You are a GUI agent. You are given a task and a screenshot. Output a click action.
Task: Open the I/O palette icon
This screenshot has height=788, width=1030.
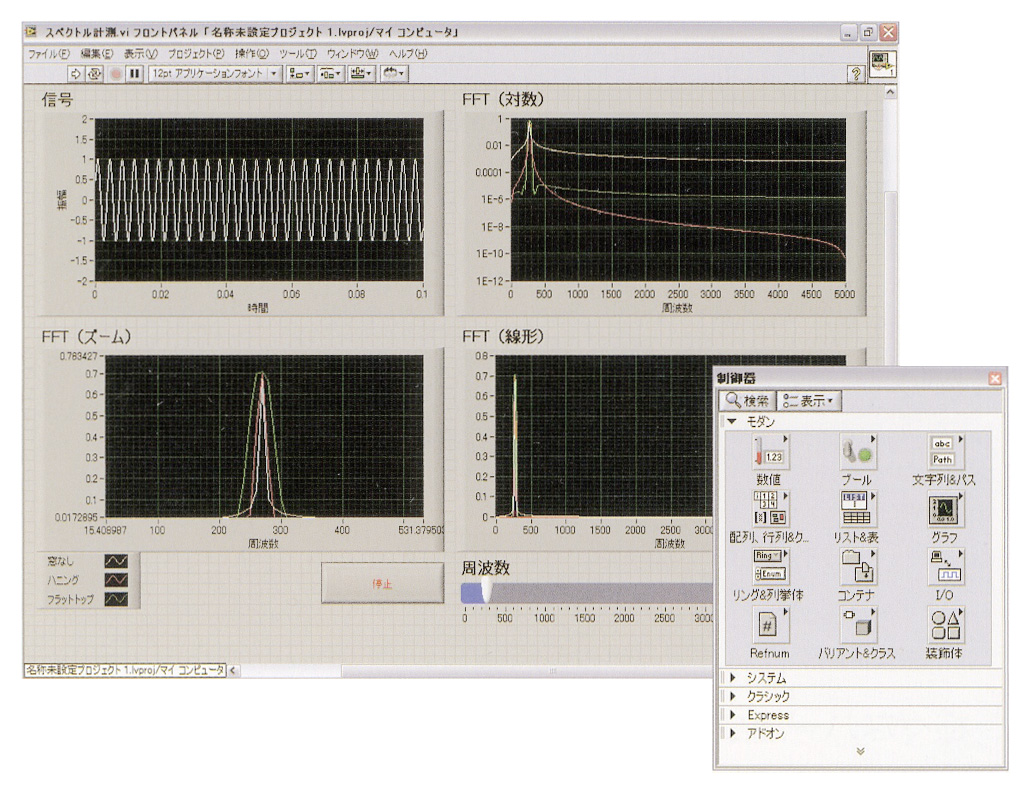pyautogui.click(x=945, y=567)
